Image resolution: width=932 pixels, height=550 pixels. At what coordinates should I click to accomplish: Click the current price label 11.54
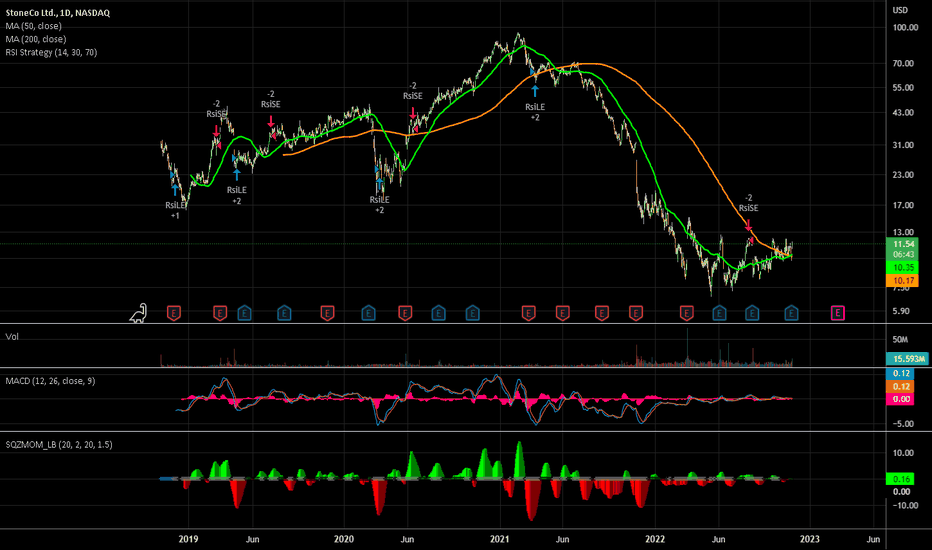pos(903,244)
